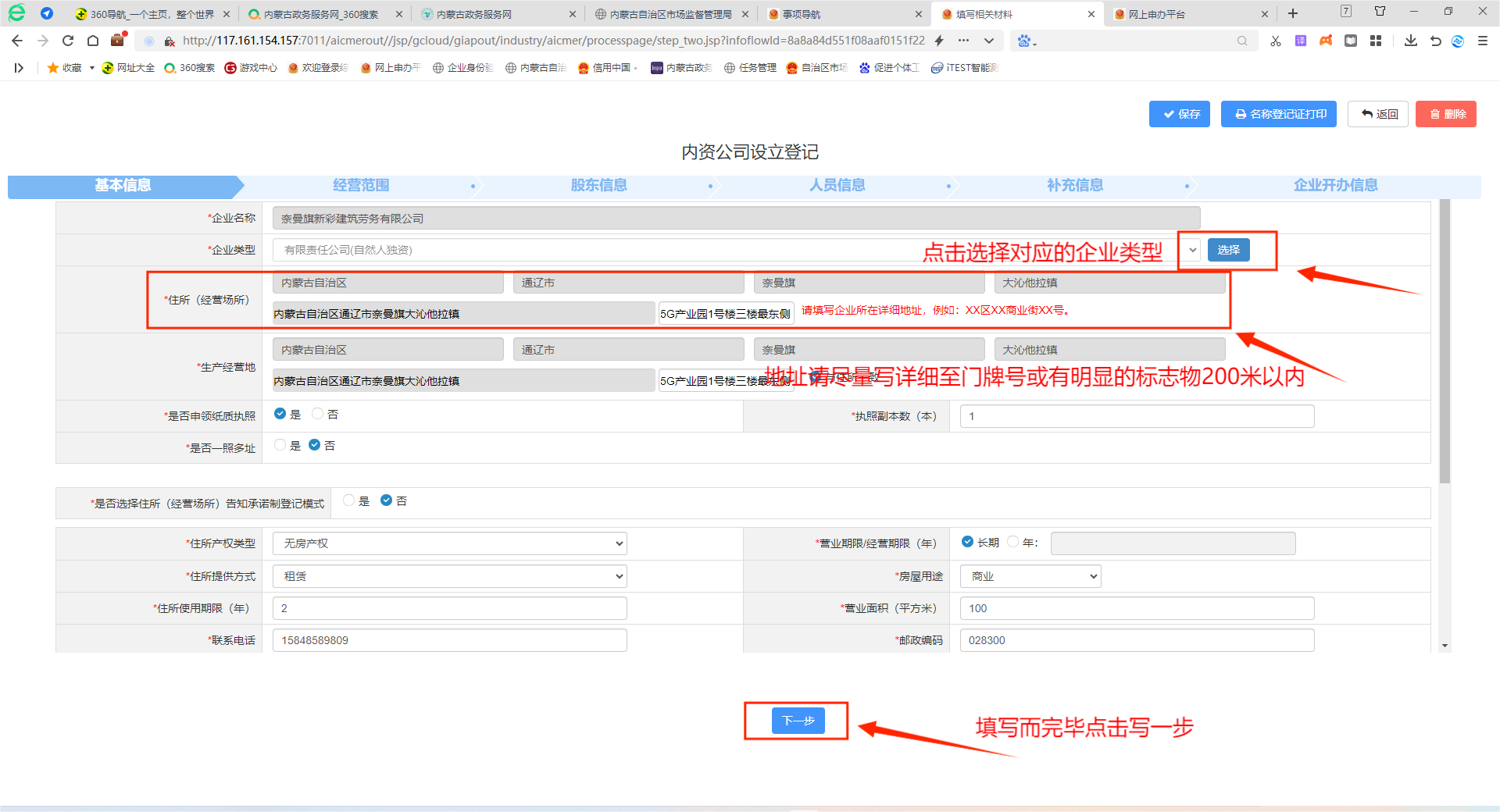Open the 住所提供方式 dropdown

449,576
